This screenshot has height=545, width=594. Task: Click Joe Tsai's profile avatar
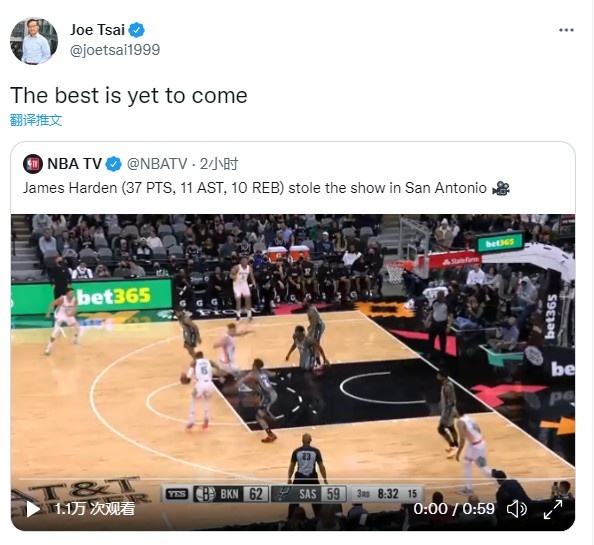pos(34,41)
